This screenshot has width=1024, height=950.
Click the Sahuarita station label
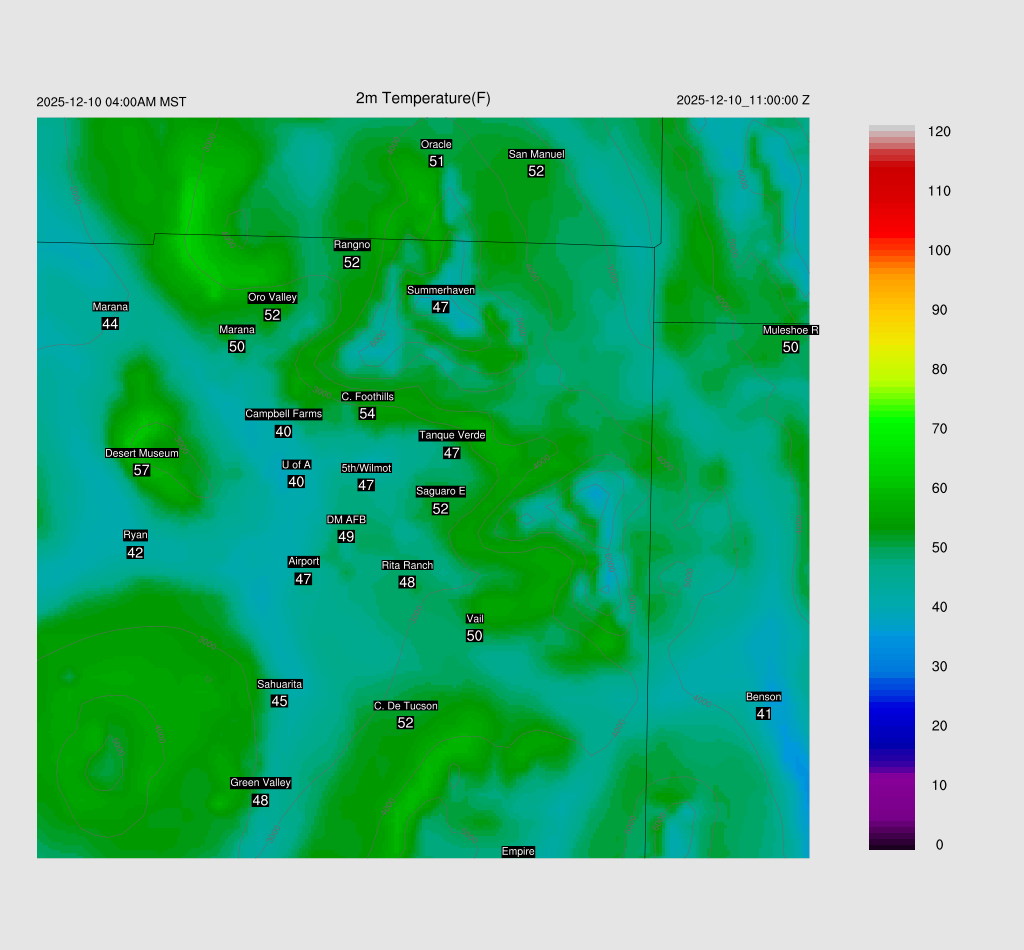pos(280,685)
